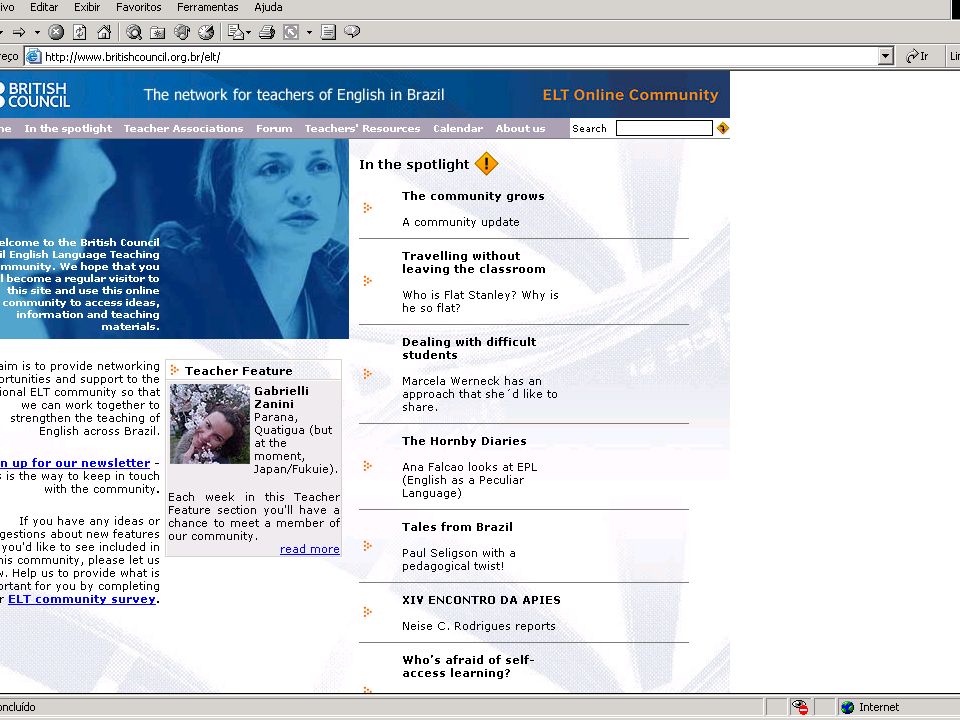Click arrow bullet beside Tales from Brazil

tap(367, 546)
